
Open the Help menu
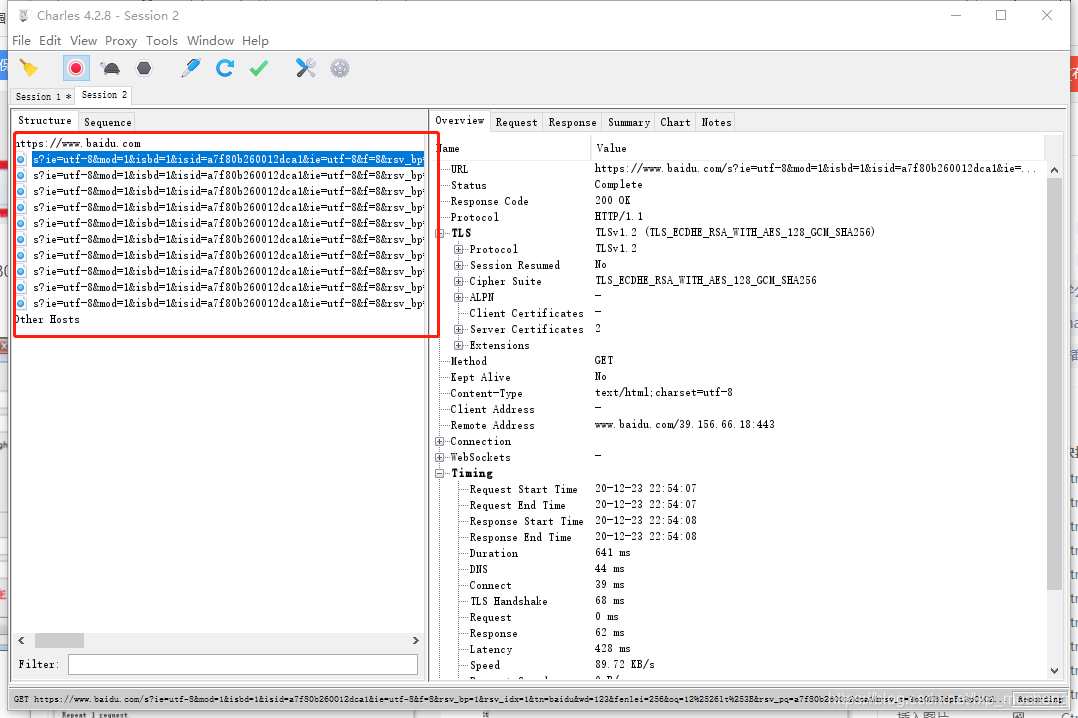(255, 41)
